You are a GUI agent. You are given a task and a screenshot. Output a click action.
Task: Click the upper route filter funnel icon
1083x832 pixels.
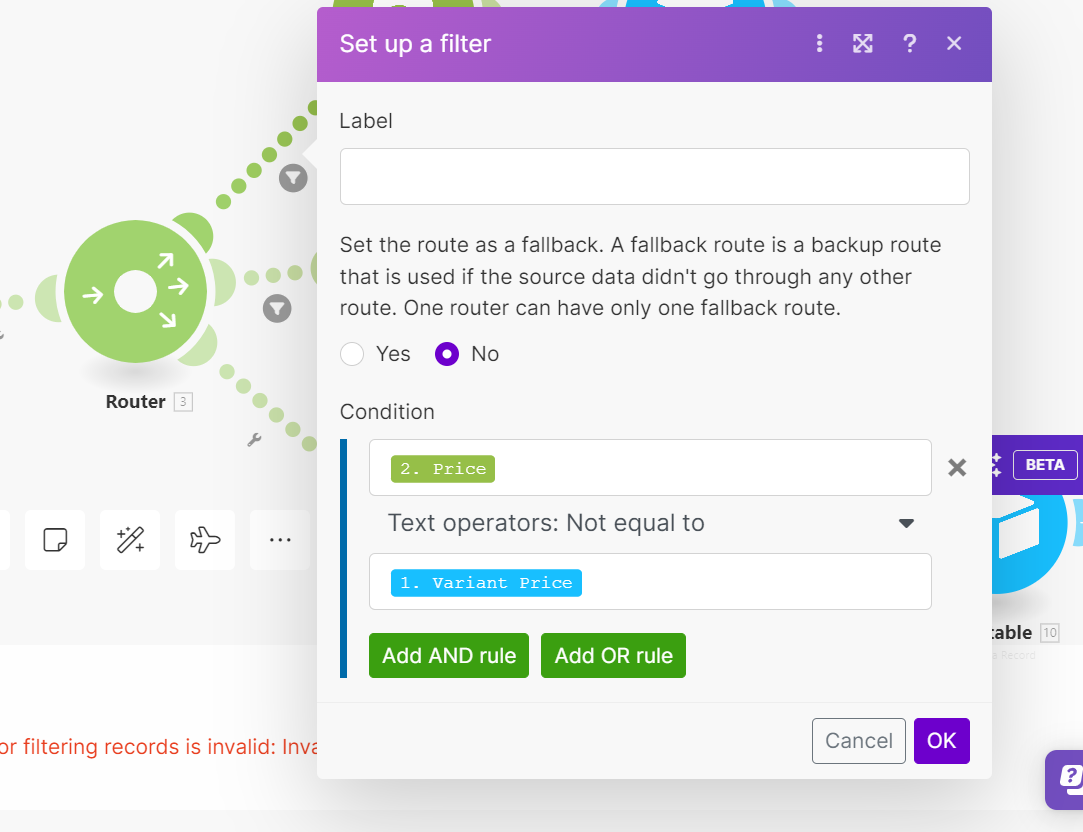click(x=292, y=178)
